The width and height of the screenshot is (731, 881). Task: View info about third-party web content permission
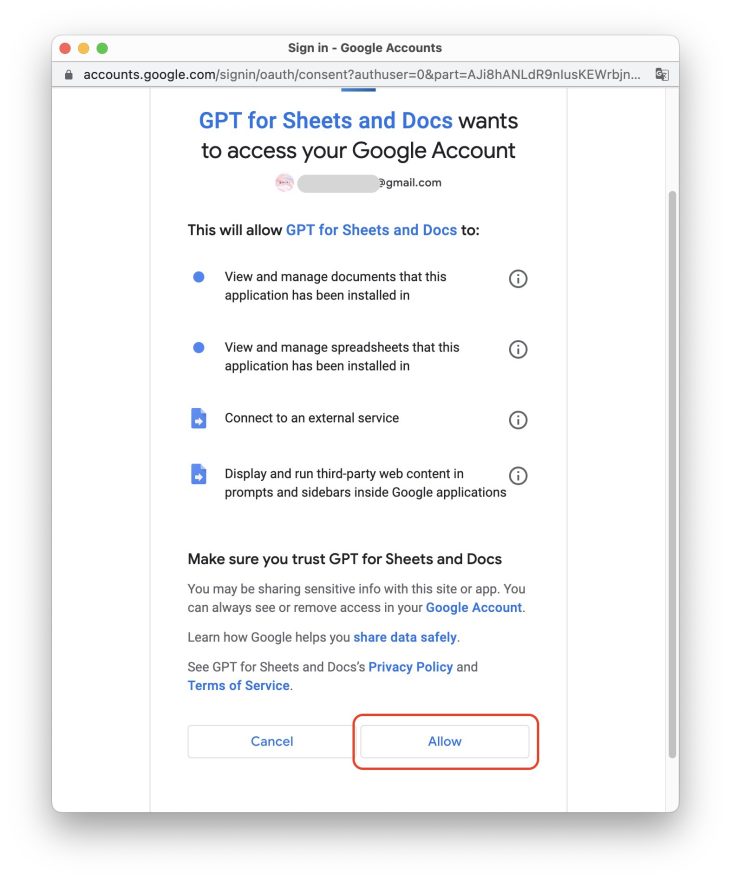click(x=518, y=475)
